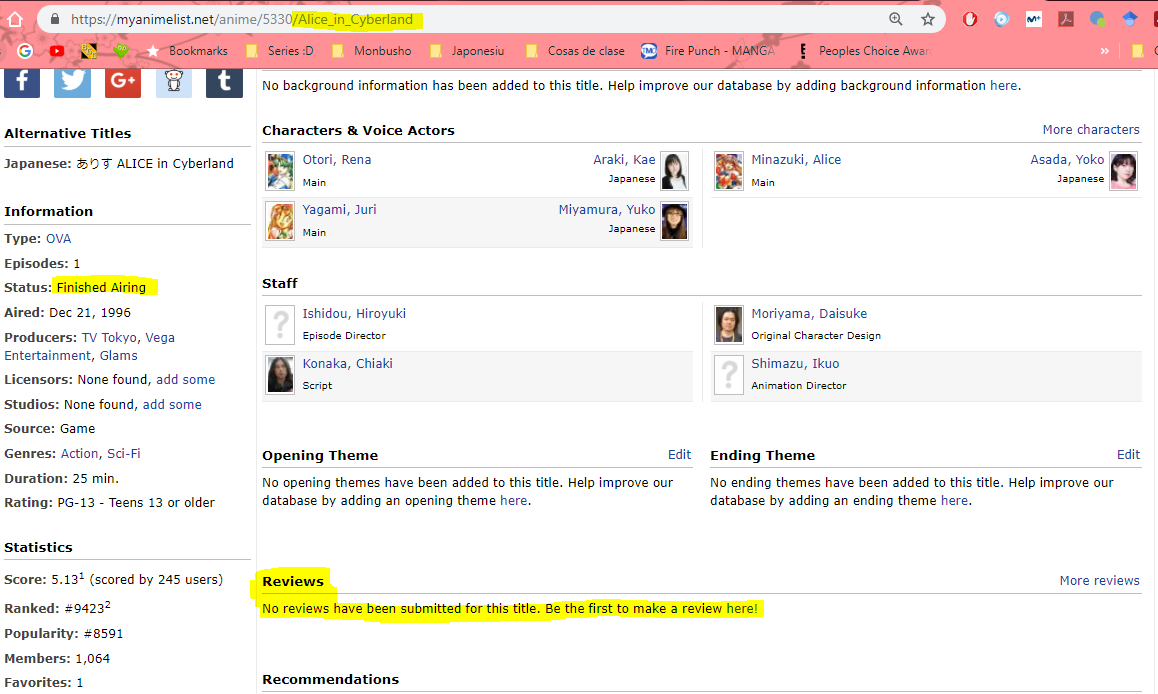This screenshot has width=1158, height=694.
Task: Share to Reddit using alien icon
Action: pos(174,82)
